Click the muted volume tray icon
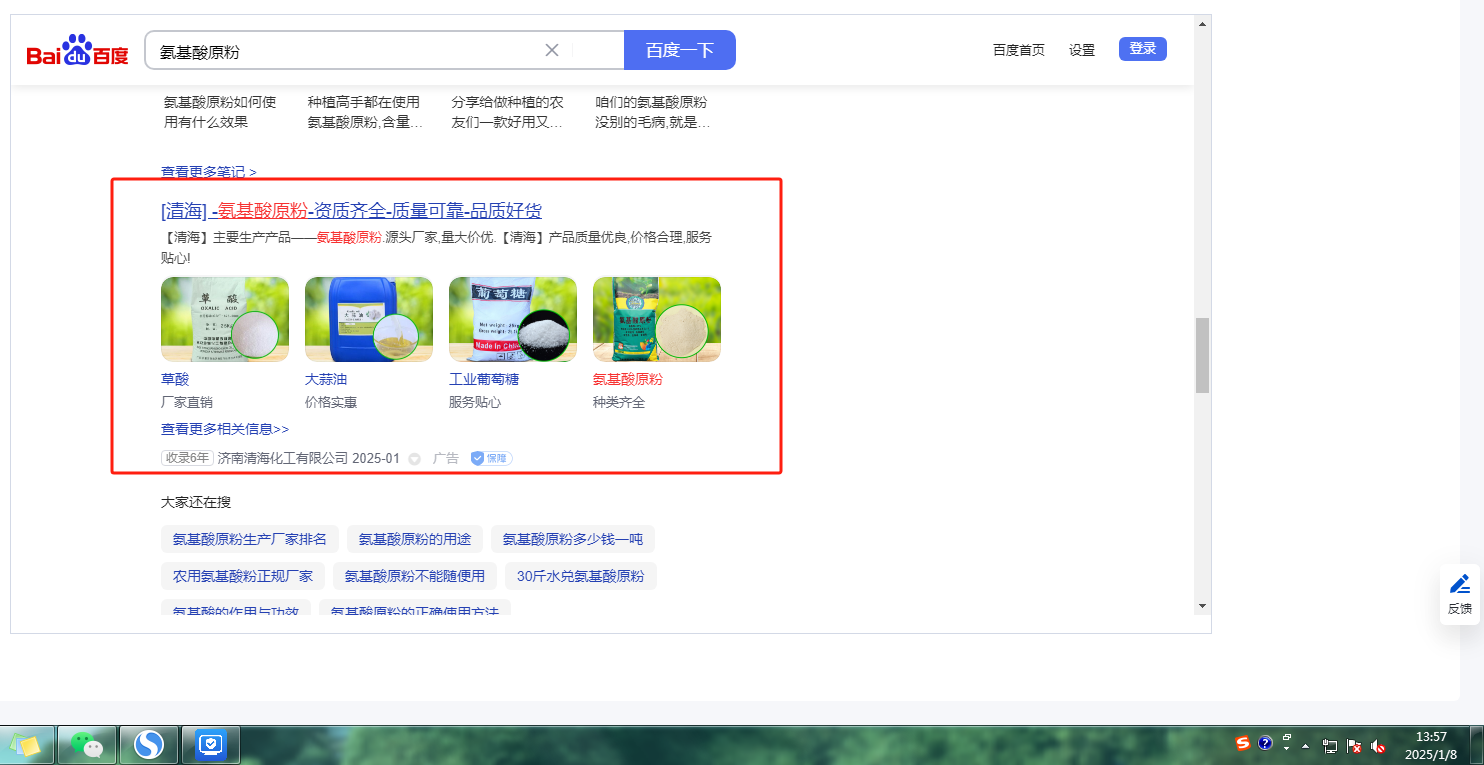Image resolution: width=1484 pixels, height=765 pixels. tap(1378, 745)
